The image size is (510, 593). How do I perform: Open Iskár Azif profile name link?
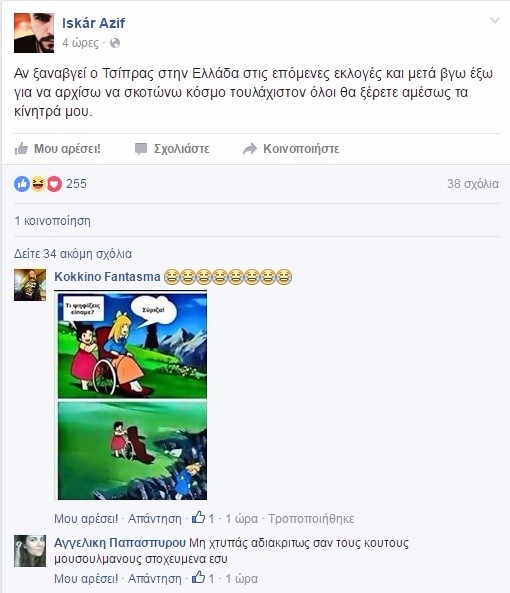click(x=93, y=23)
